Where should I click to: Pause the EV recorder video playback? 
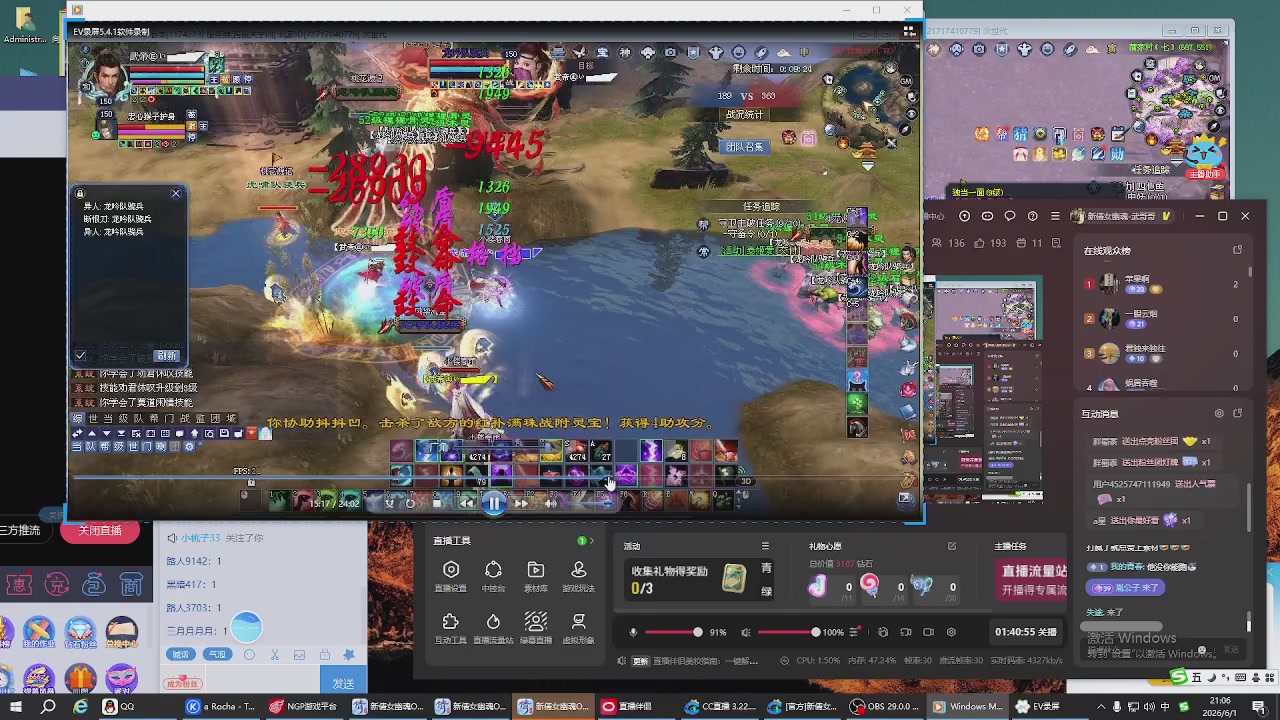494,504
